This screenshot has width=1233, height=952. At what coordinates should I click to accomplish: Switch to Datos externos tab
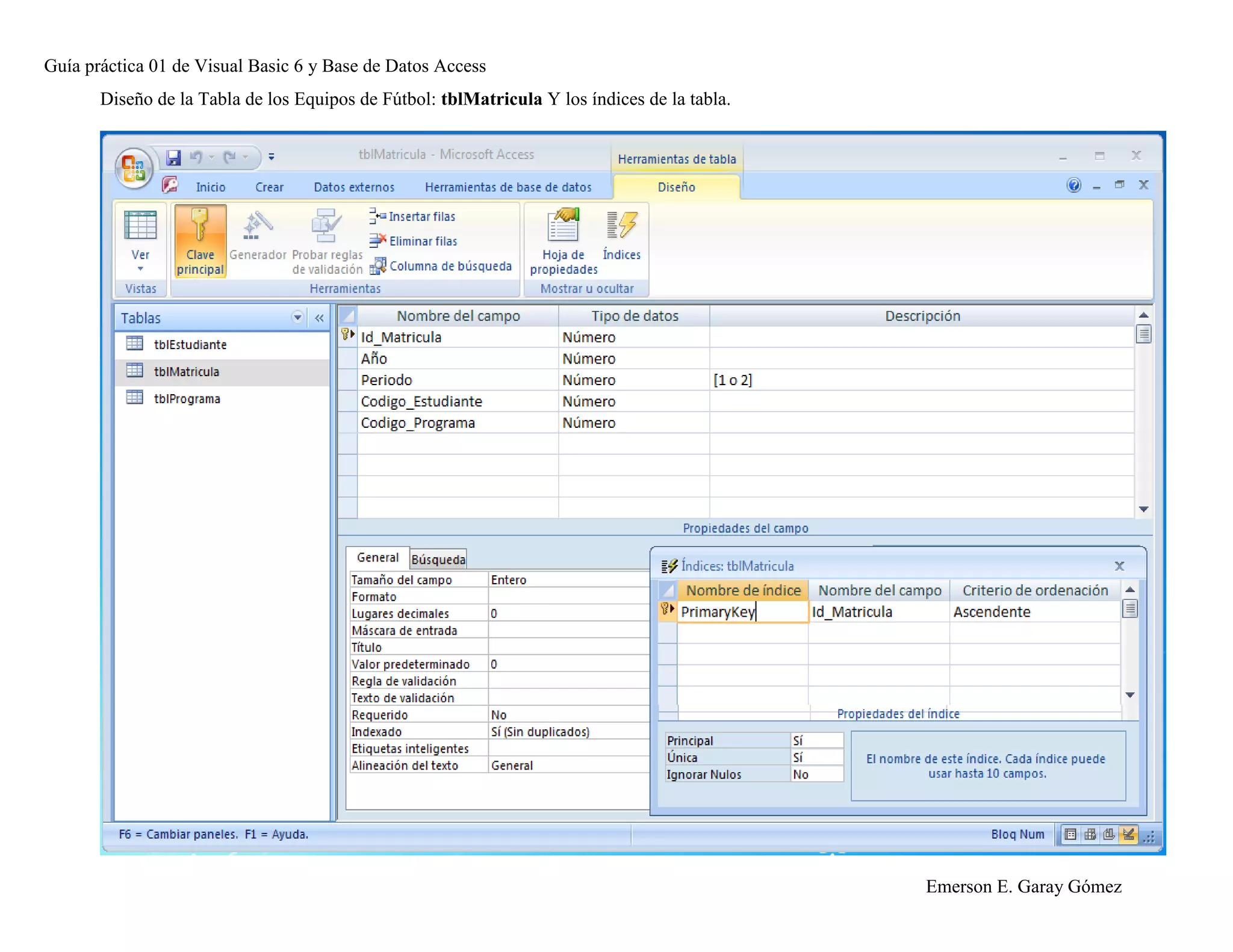tap(354, 187)
